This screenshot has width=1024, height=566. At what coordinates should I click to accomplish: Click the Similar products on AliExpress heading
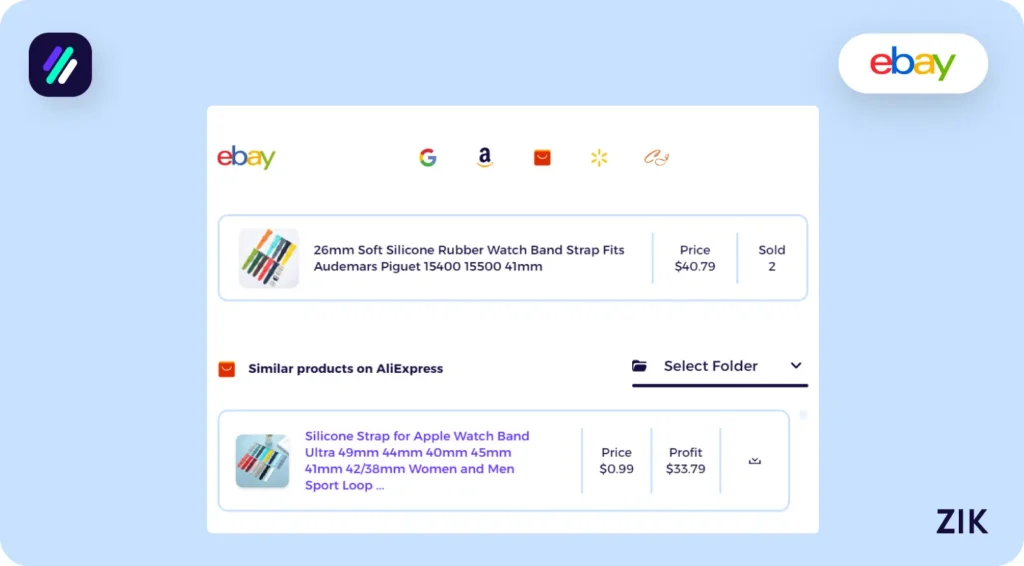(x=345, y=369)
